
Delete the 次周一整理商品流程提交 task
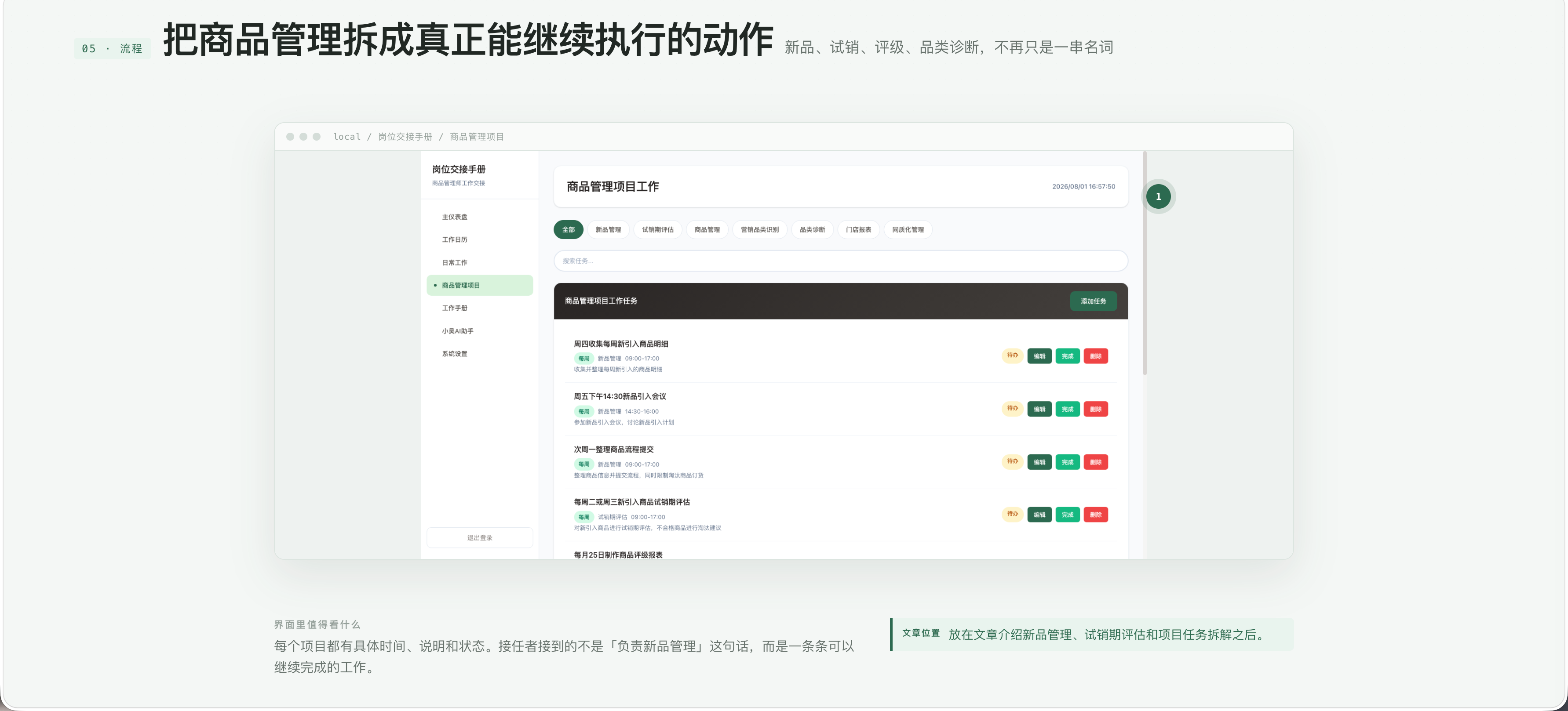click(x=1095, y=462)
